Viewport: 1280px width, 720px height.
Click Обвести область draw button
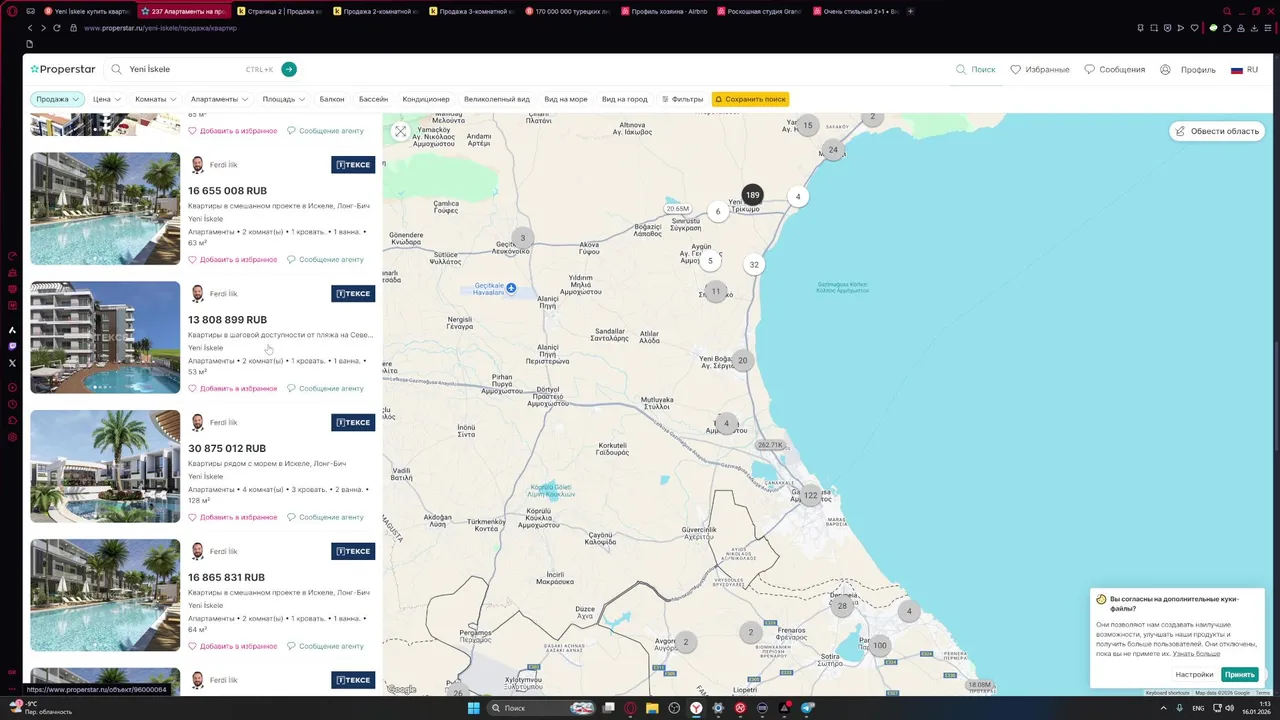(x=1216, y=131)
